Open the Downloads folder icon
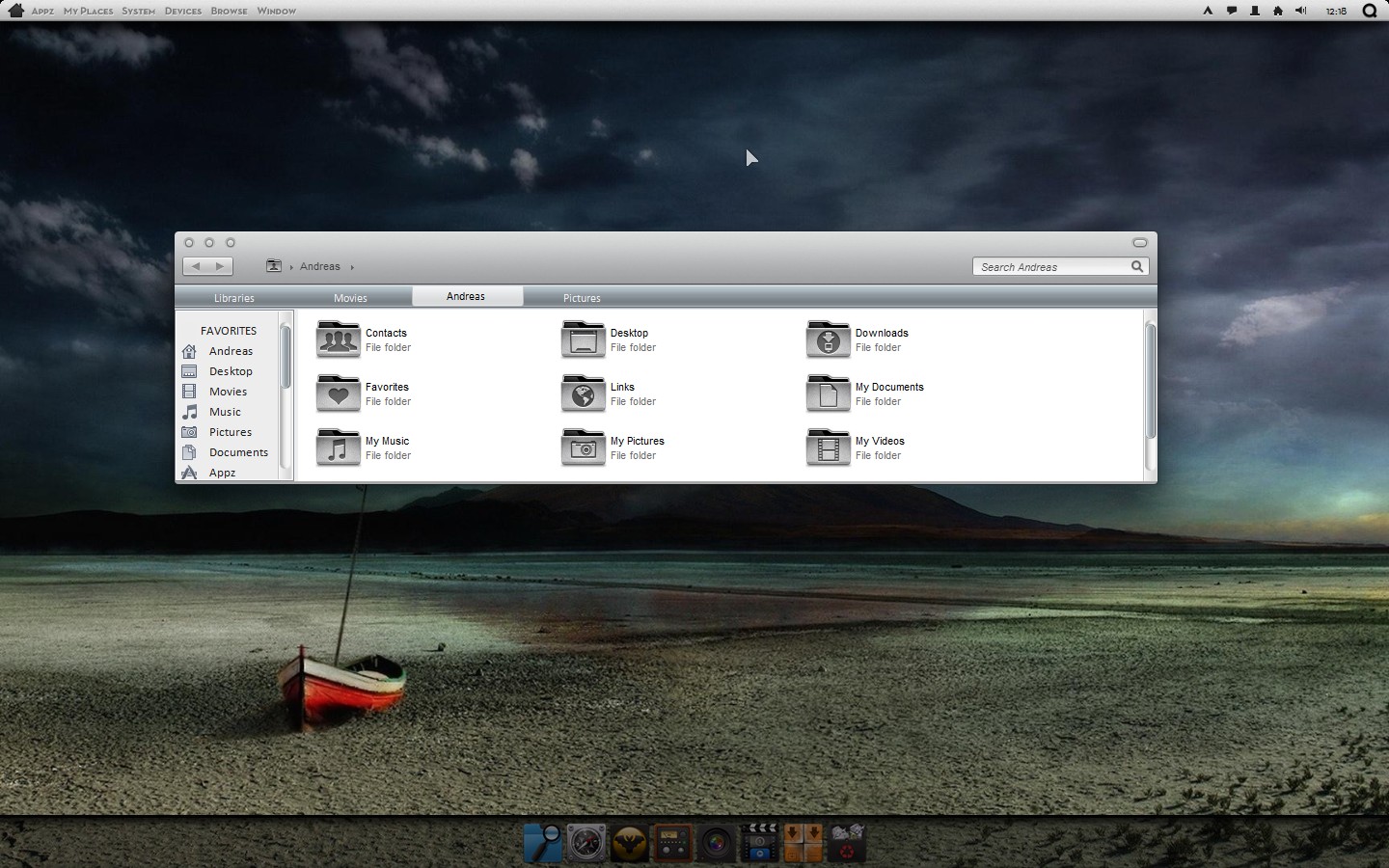 (x=828, y=339)
